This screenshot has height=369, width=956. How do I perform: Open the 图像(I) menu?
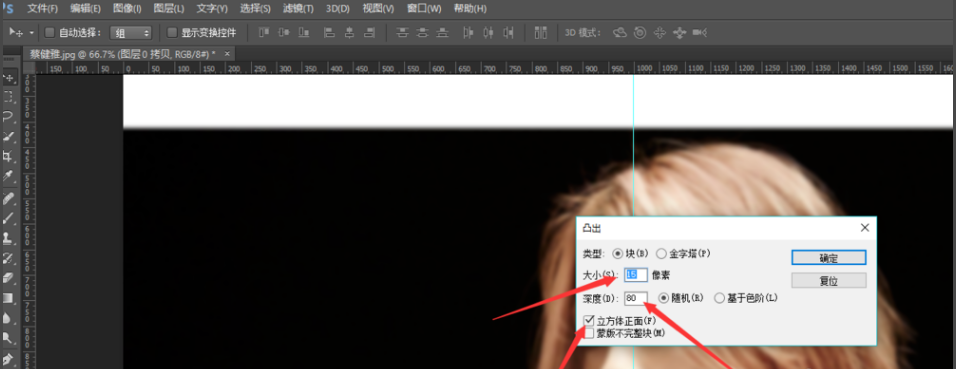(x=127, y=9)
